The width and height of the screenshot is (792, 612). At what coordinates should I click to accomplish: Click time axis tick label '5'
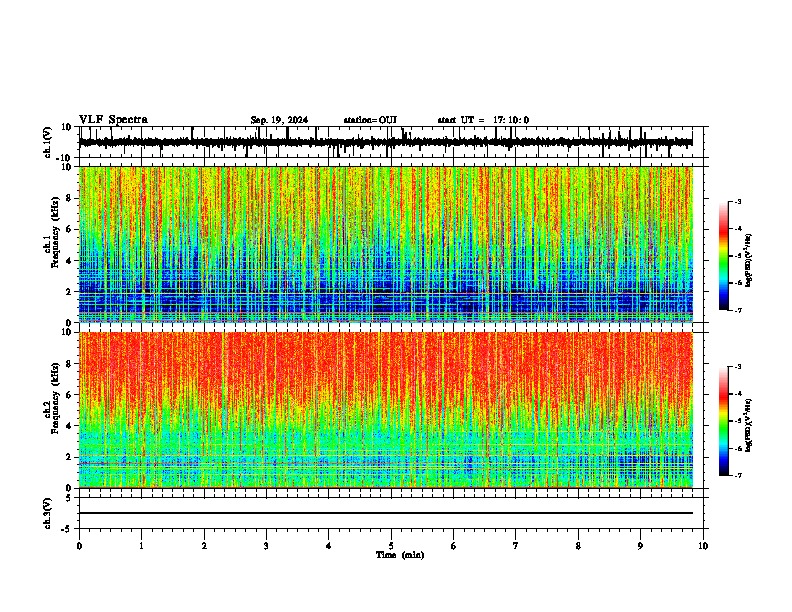coord(391,546)
